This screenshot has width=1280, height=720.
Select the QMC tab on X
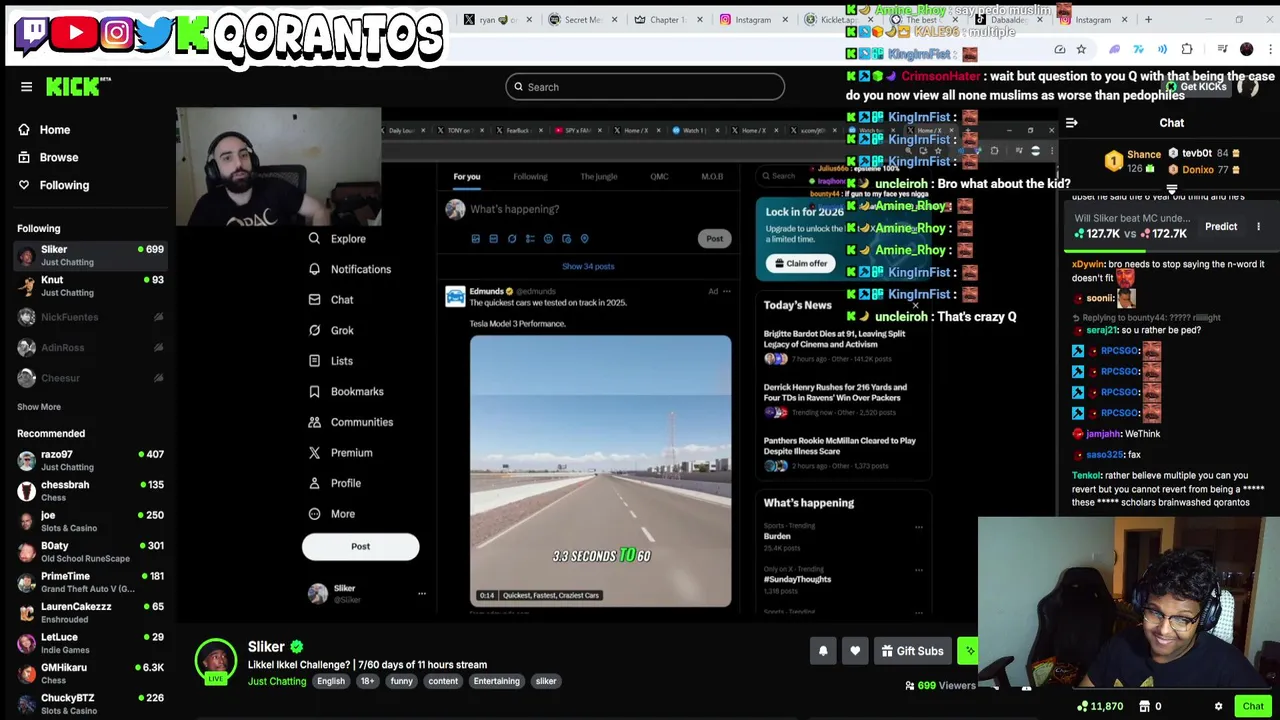(x=659, y=177)
